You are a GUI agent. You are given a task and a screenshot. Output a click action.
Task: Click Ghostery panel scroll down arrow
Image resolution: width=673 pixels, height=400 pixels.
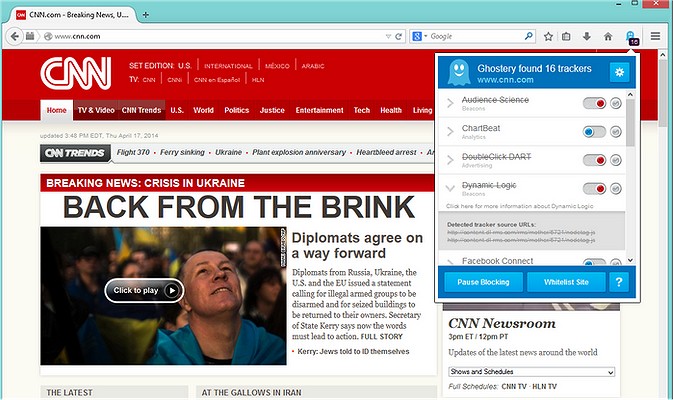pos(630,260)
